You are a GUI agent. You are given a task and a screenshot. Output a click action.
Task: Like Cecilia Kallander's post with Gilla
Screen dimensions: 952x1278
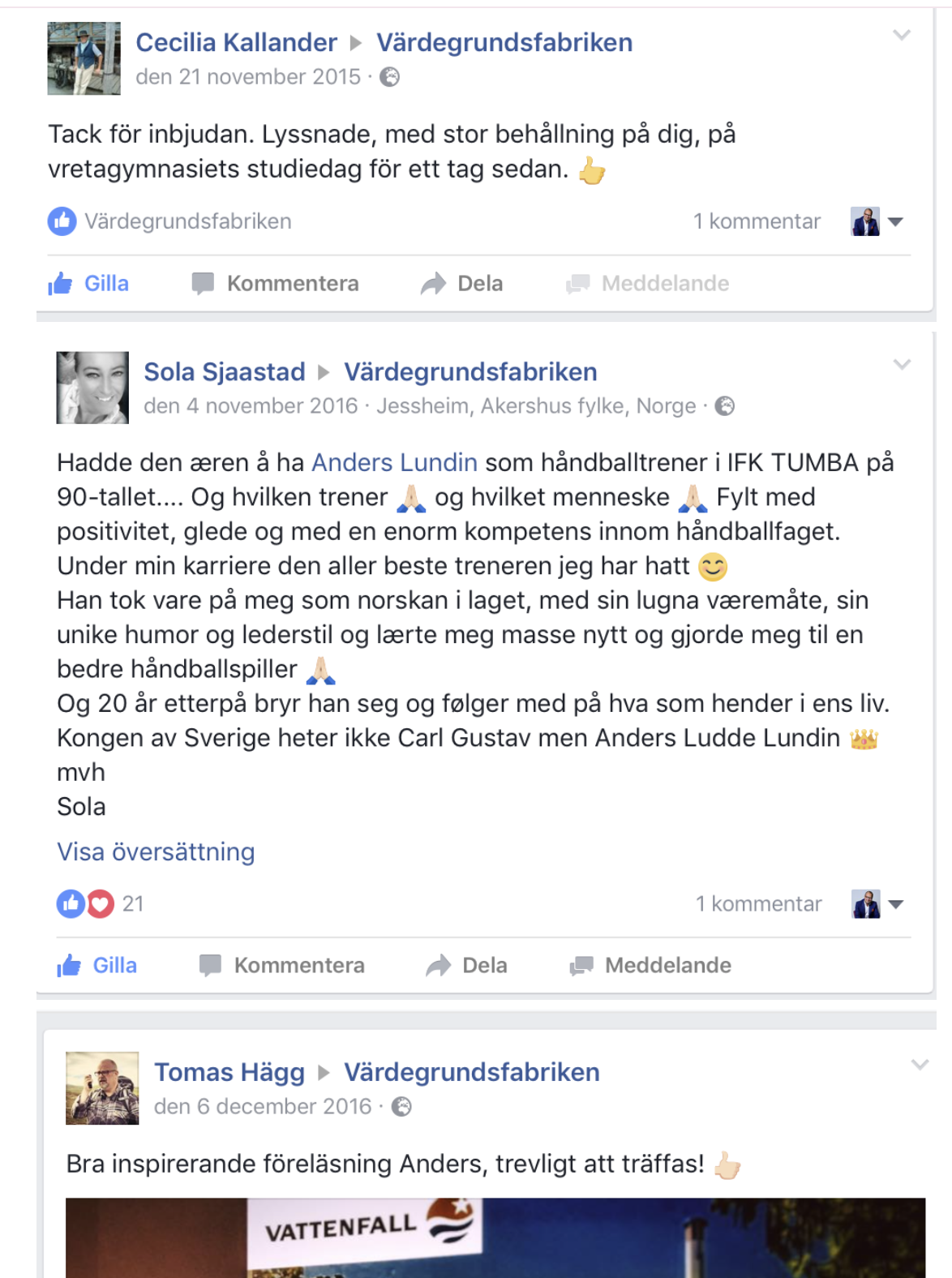[x=88, y=284]
